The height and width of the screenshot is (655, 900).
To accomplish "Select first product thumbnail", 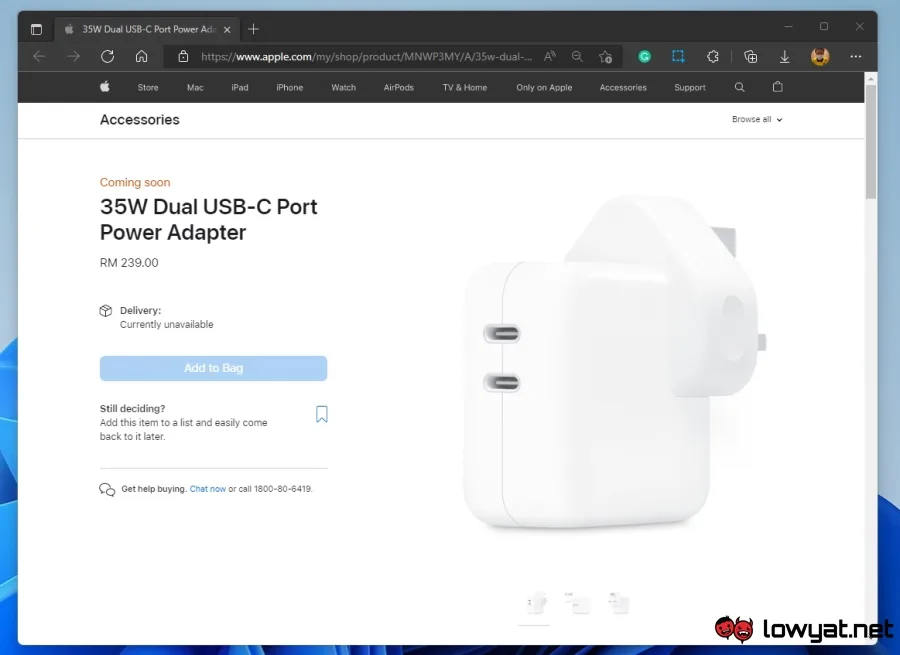I will [536, 603].
